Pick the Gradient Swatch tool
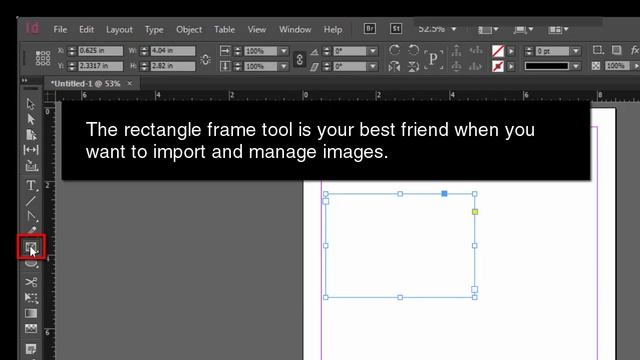The image size is (640, 360). click(31, 313)
